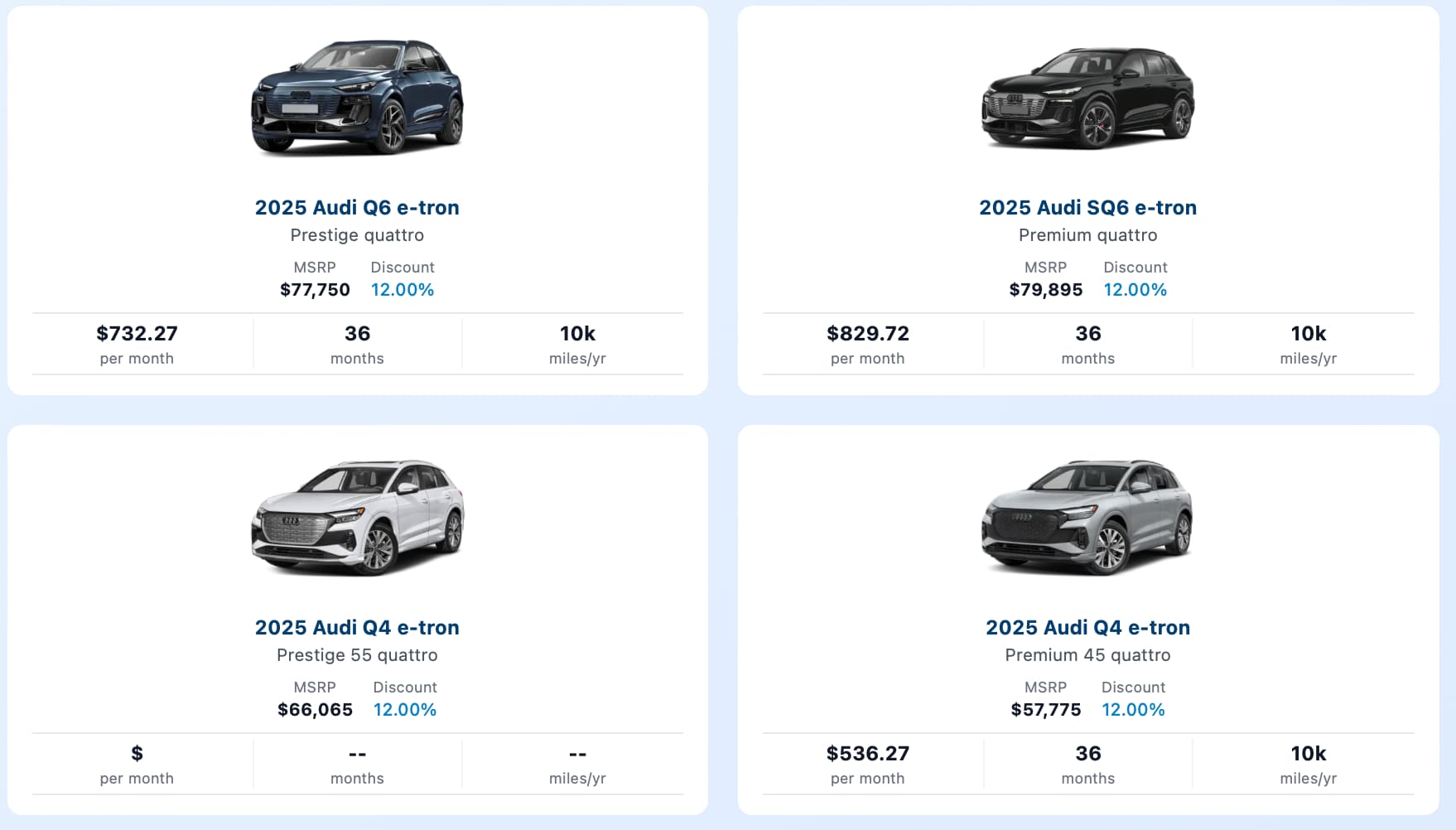Open the 2025 Audi Q4 e-tron Prestige 55 title

[x=357, y=627]
